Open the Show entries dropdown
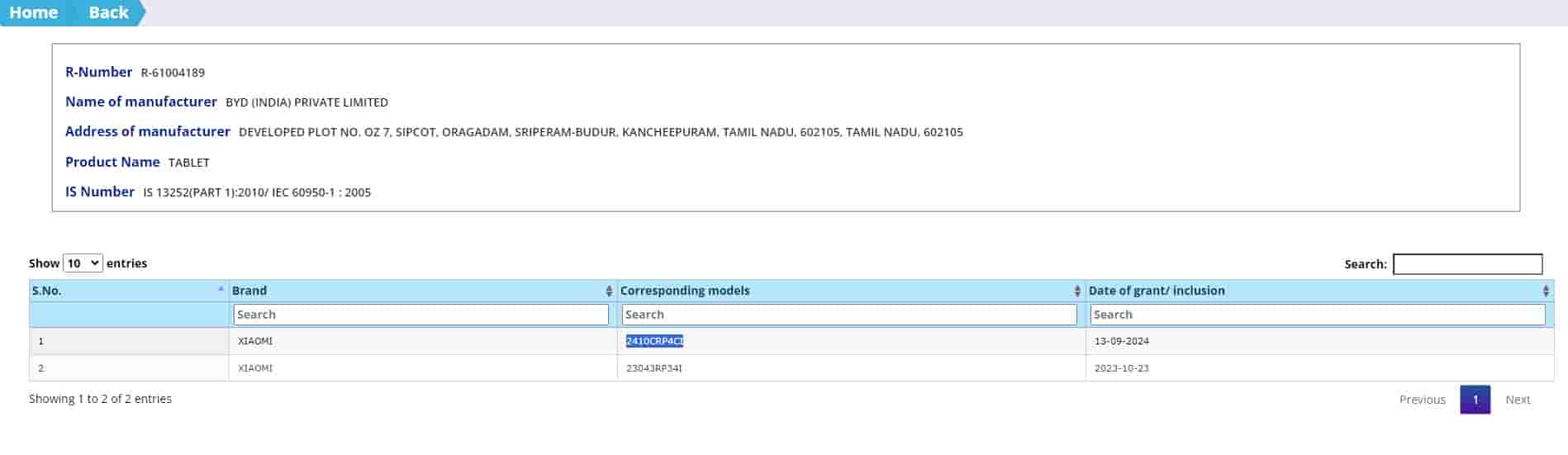Viewport: 1568px width, 455px height. [83, 263]
